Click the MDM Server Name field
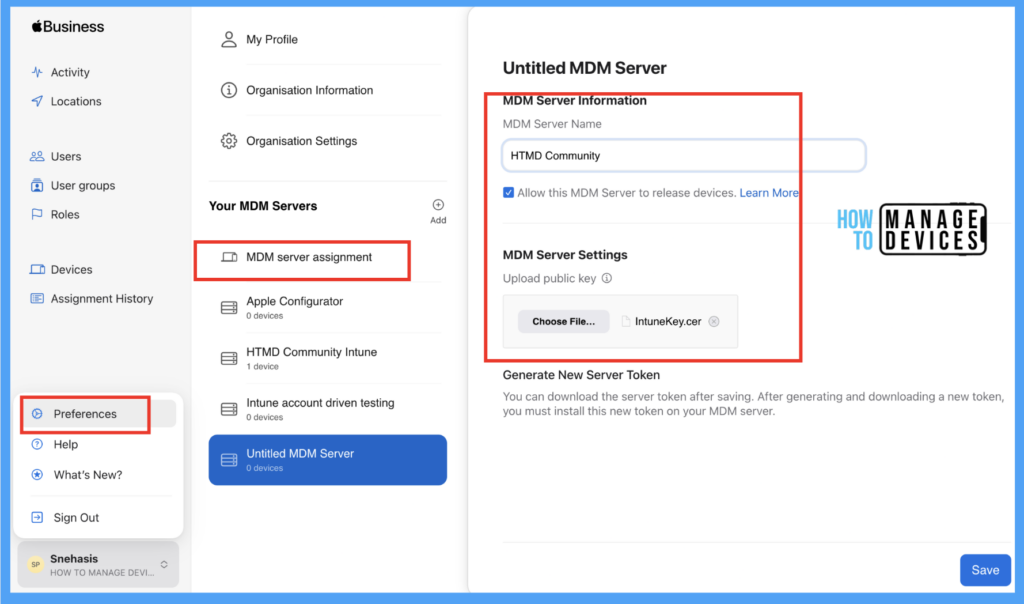The width and height of the screenshot is (1024, 604). (684, 155)
